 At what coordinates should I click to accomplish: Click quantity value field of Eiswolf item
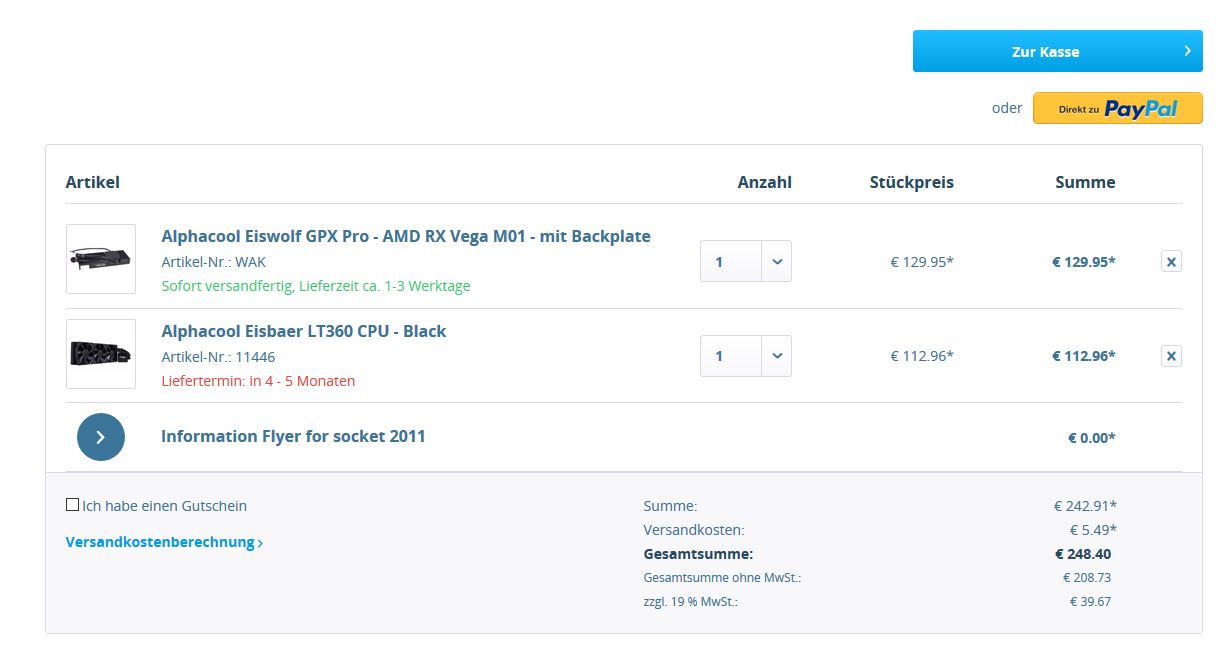tap(731, 262)
